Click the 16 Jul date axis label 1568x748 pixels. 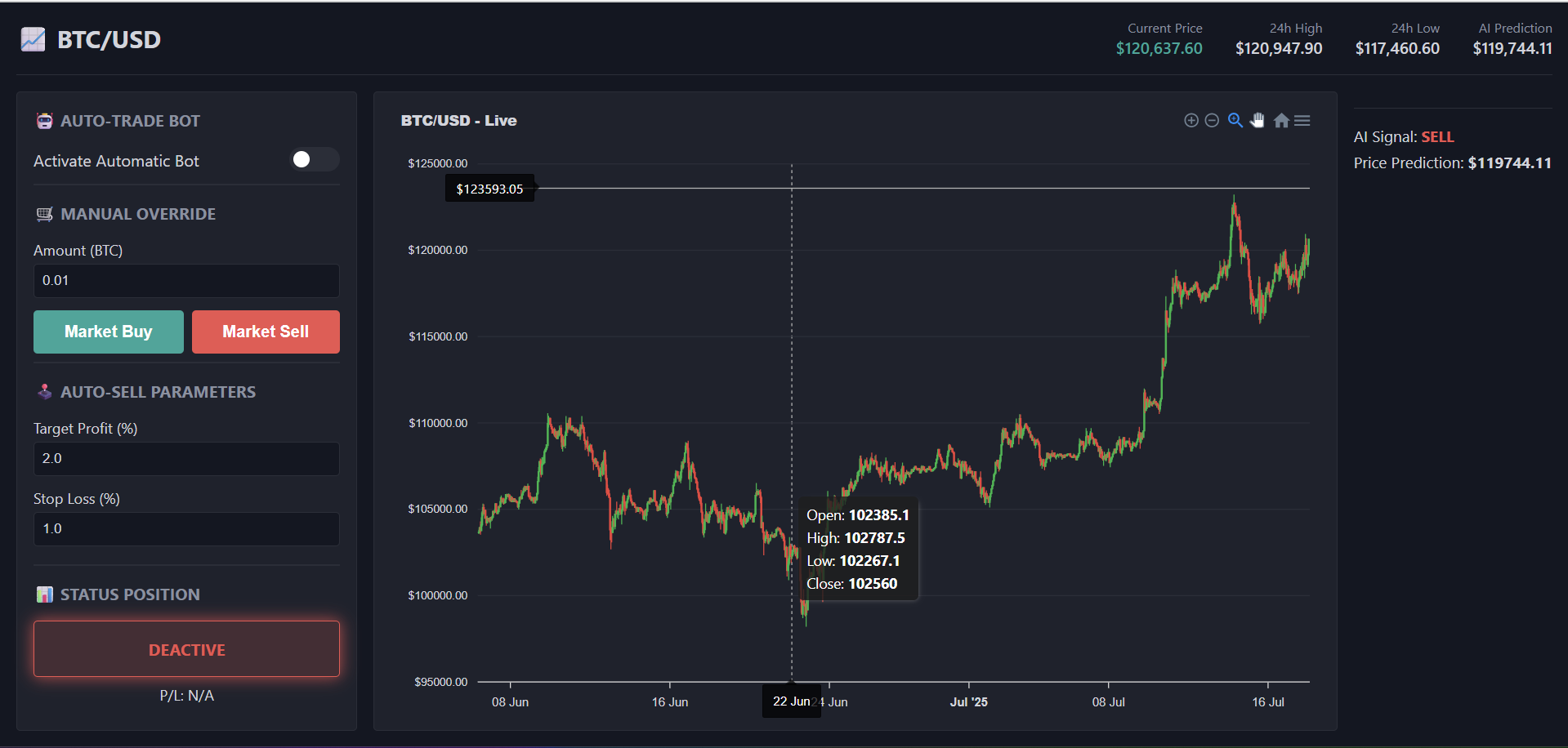pos(1267,702)
